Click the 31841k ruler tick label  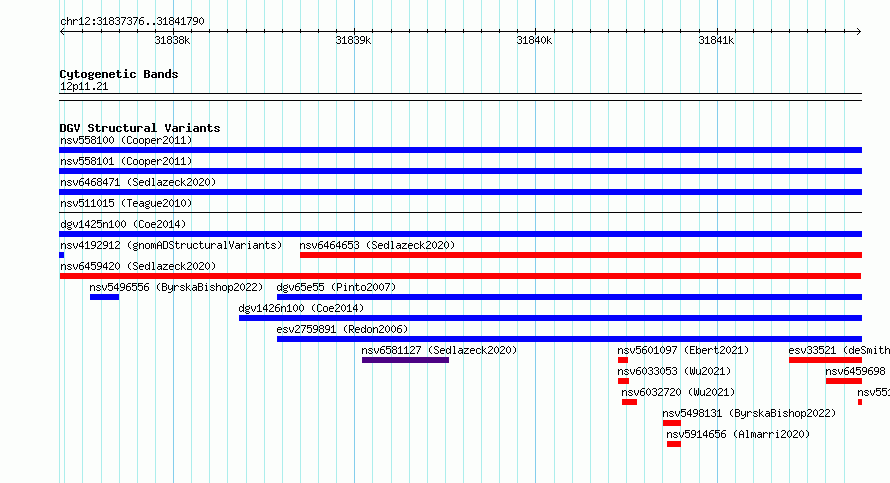(x=716, y=40)
